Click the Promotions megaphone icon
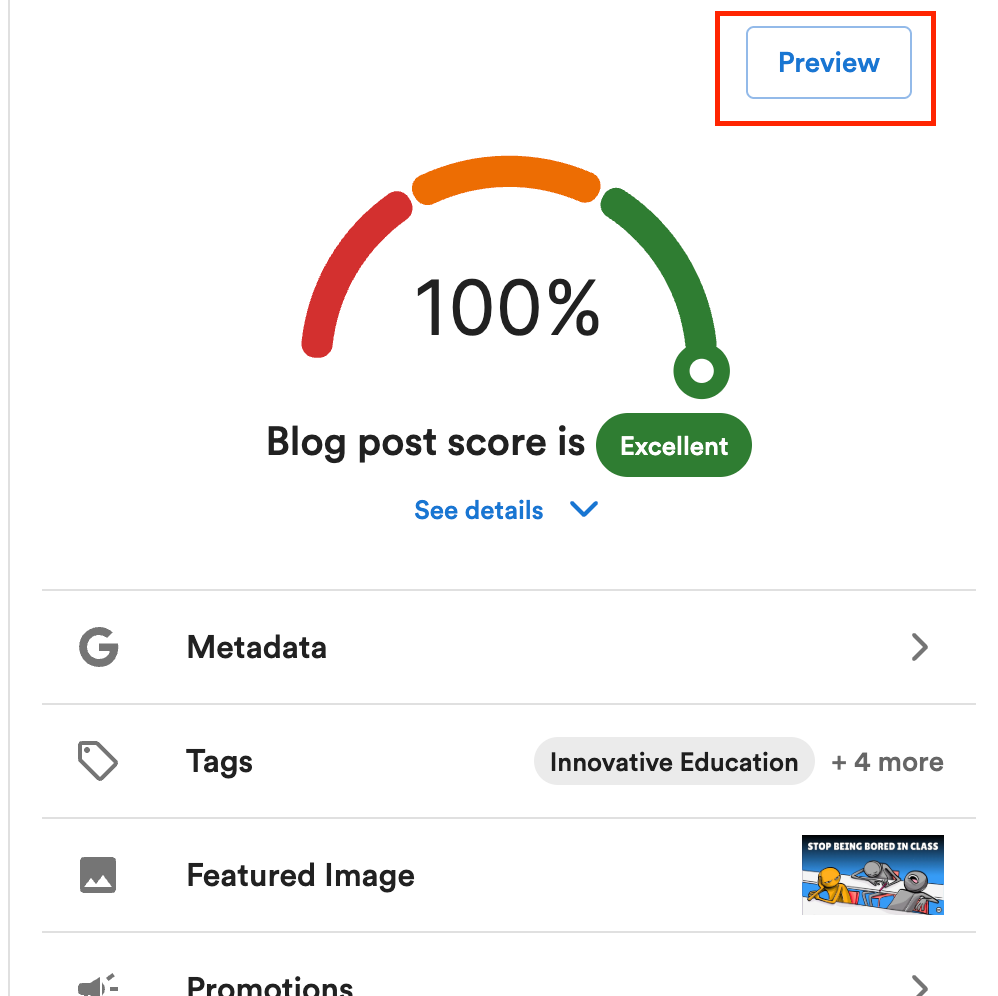 97,985
